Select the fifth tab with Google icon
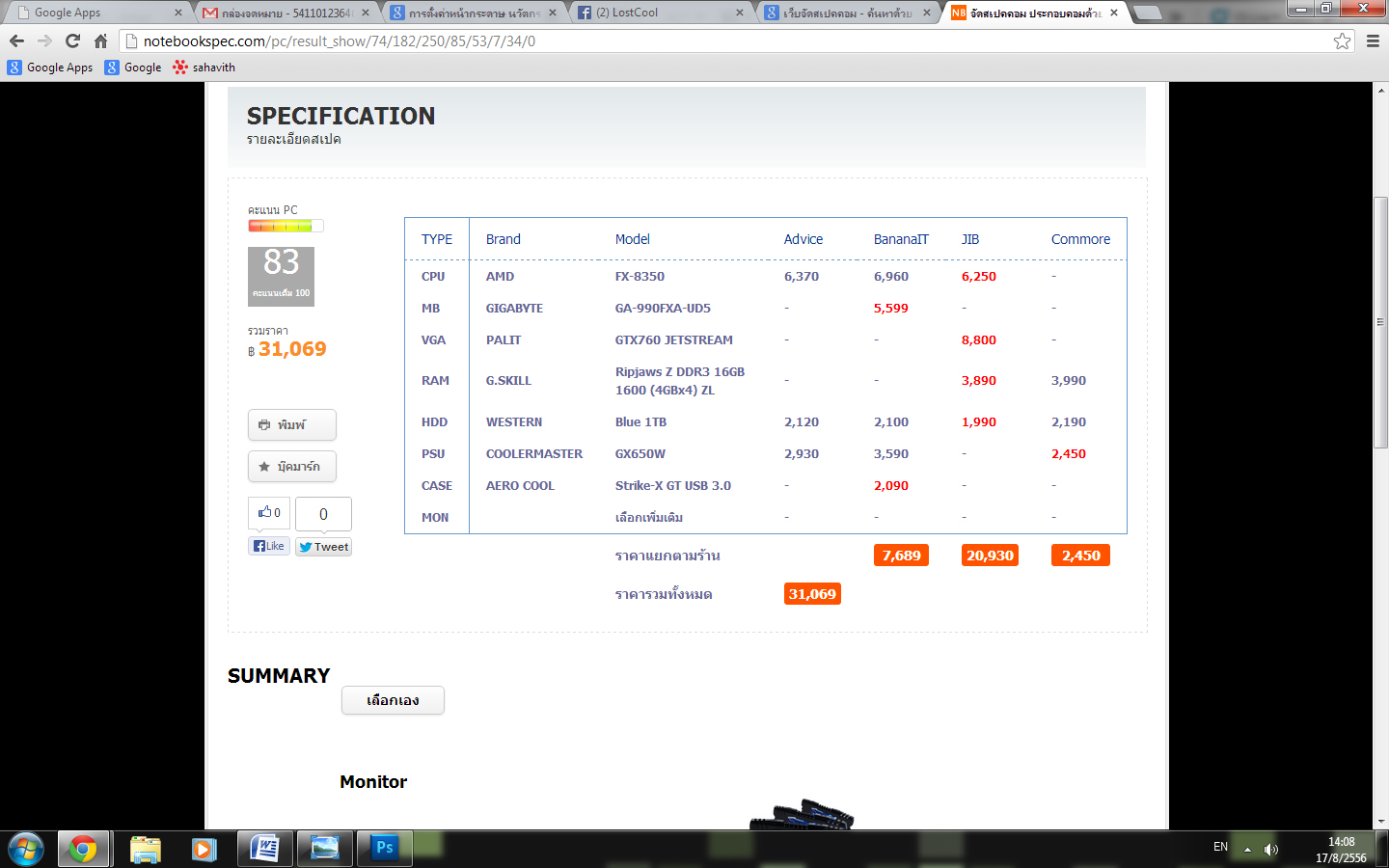Image resolution: width=1389 pixels, height=868 pixels. 848,13
